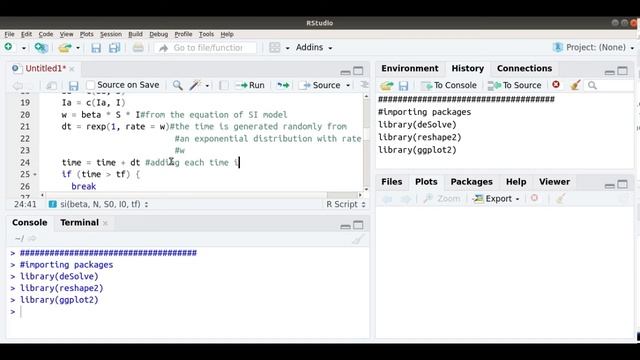The width and height of the screenshot is (640, 360).
Task: Open the Addins dropdown
Action: pos(314,48)
